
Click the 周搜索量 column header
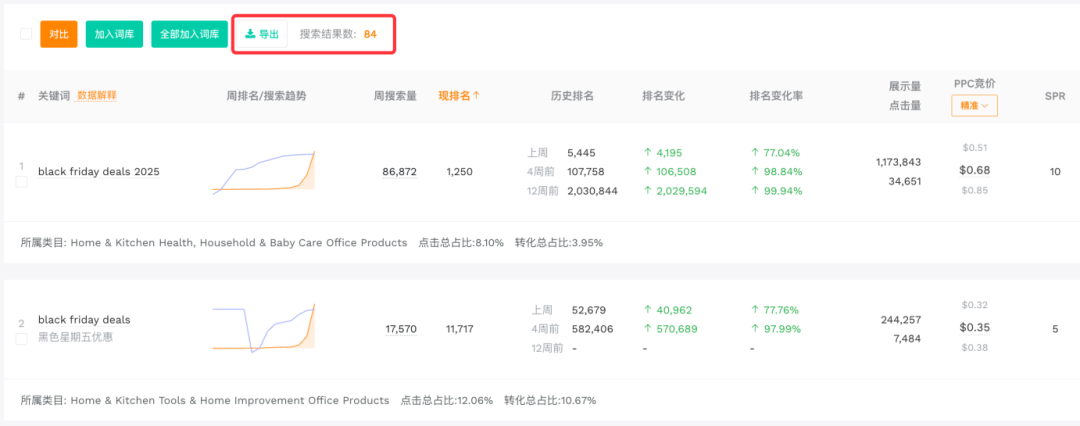tap(395, 96)
